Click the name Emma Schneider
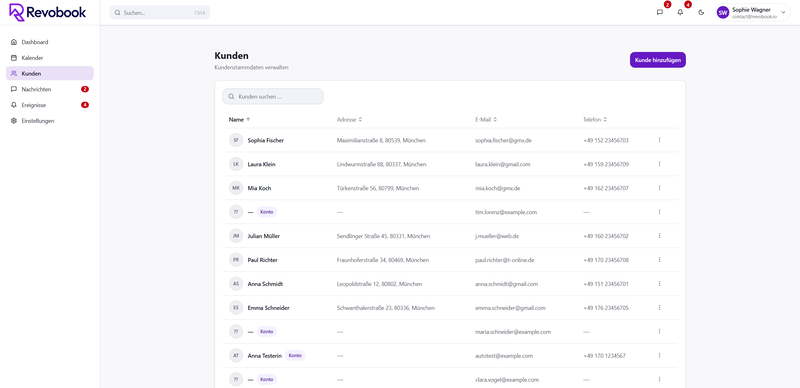 pos(269,308)
